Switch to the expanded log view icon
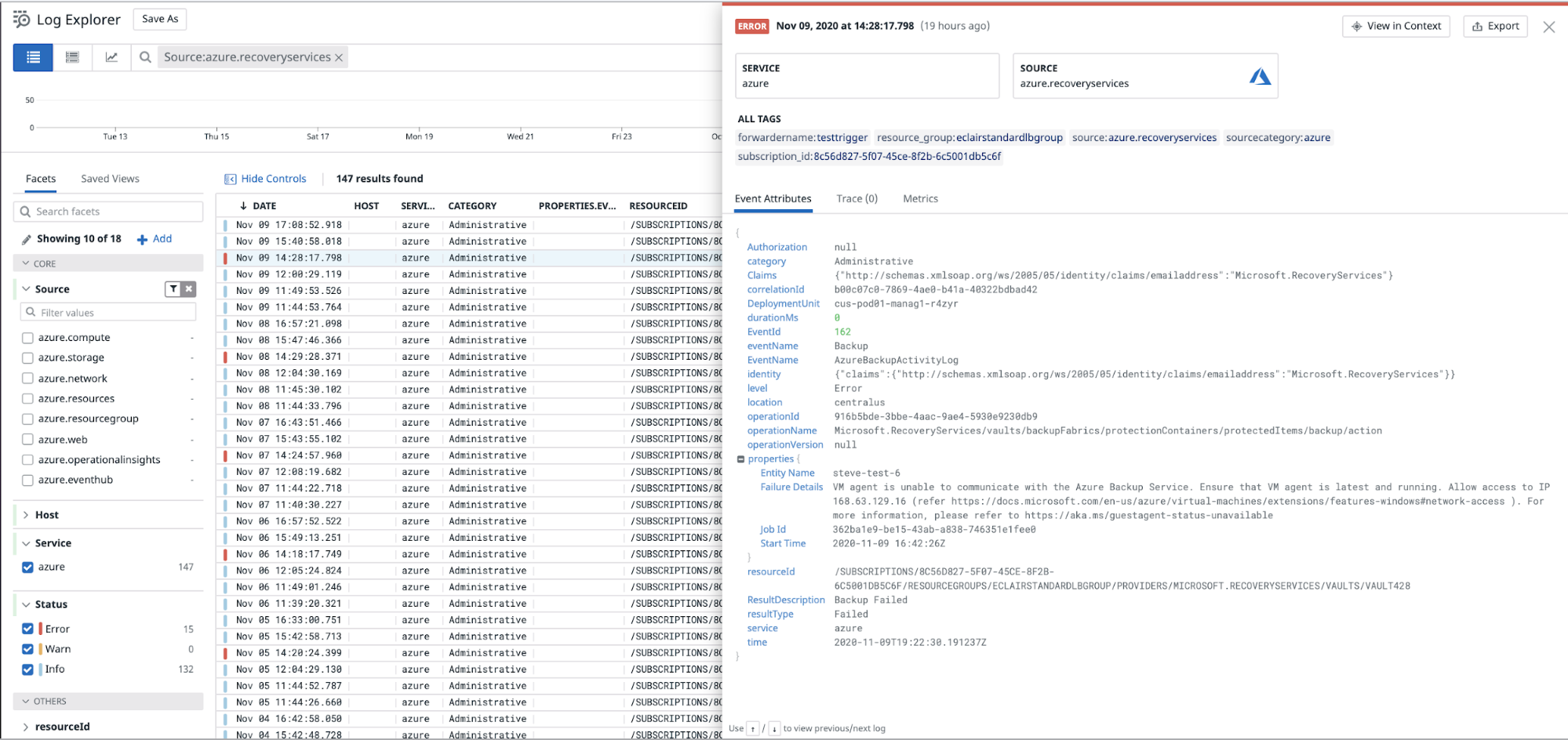The width and height of the screenshot is (1568, 740). (71, 56)
